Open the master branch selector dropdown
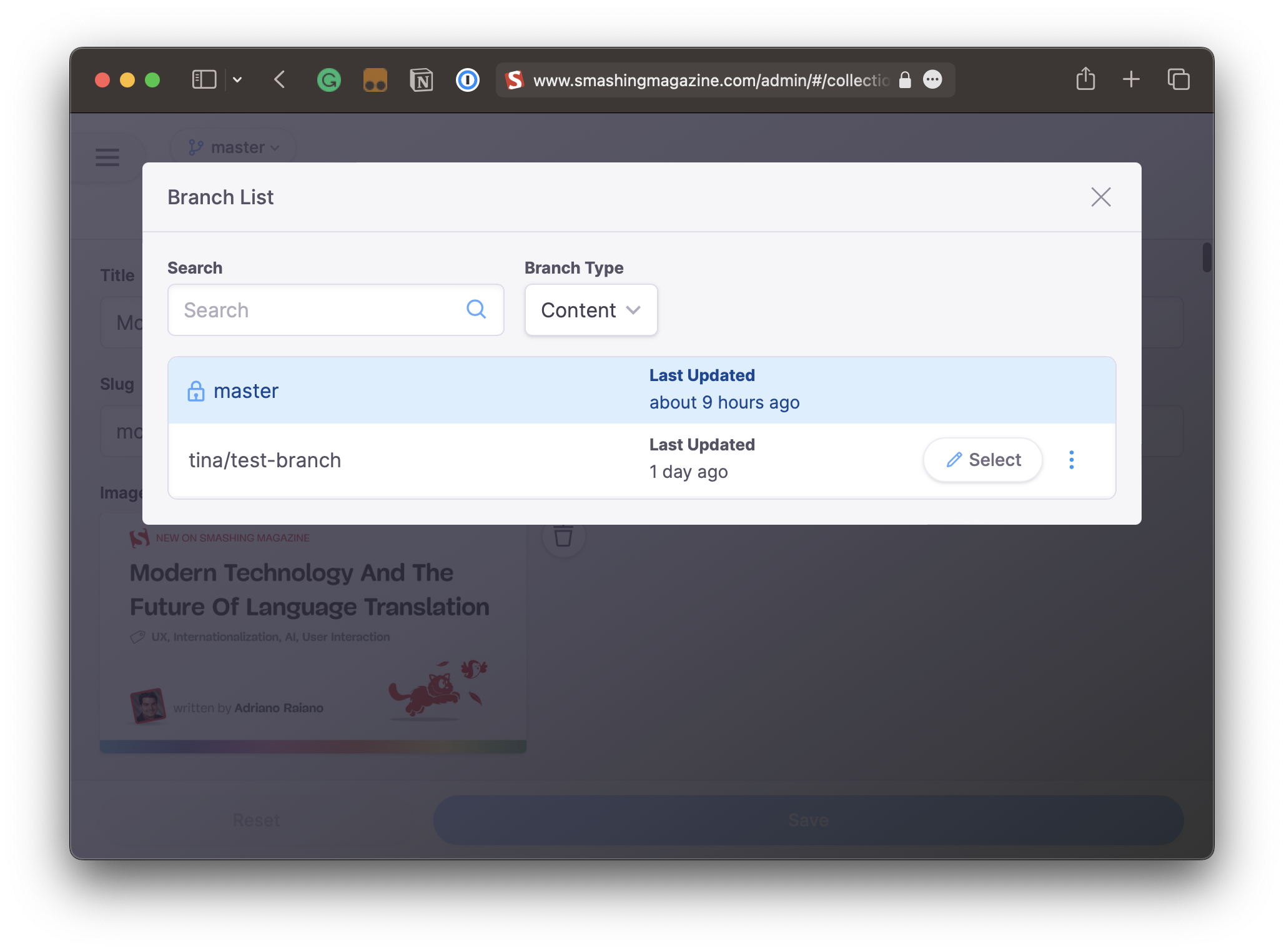 pos(234,147)
